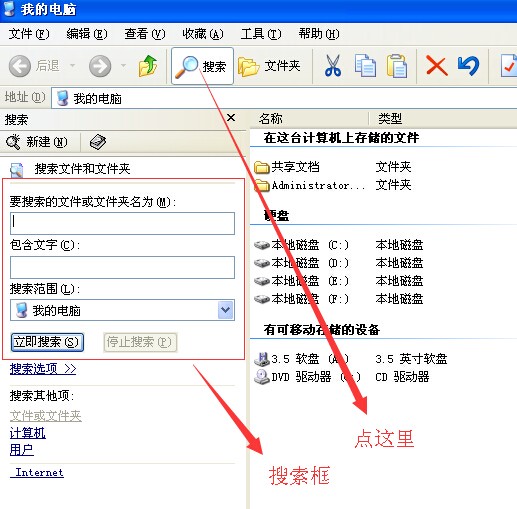Click the Cut scissors icon in toolbar
Viewport: 517px width, 509px height.
(333, 66)
